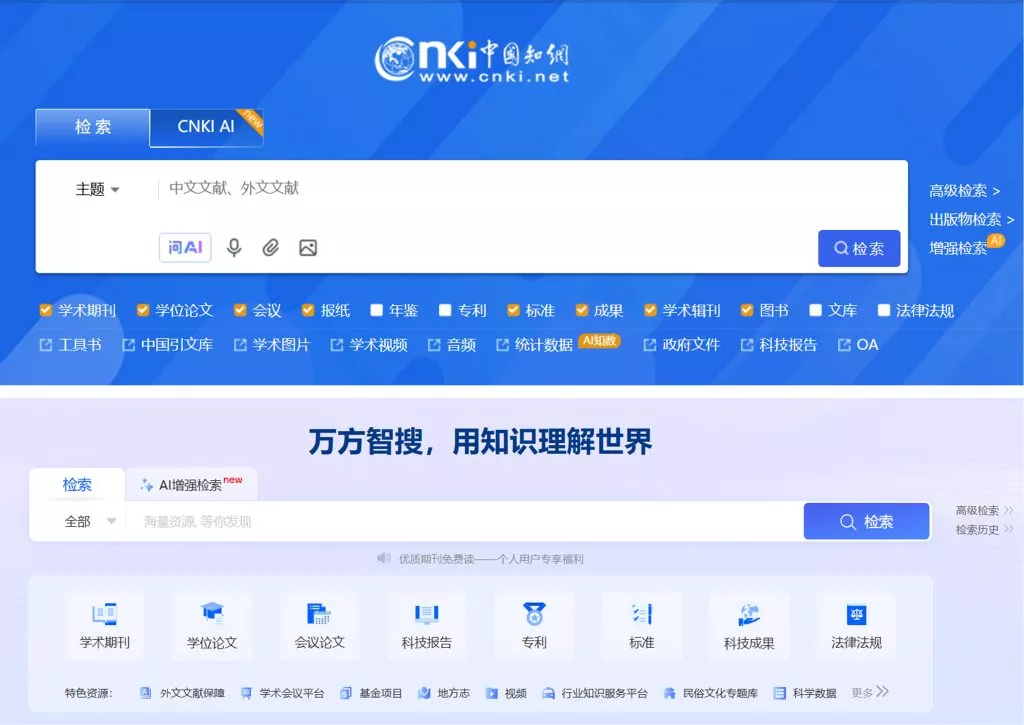
Task: Expand 更多 to show more special resources
Action: (x=862, y=692)
